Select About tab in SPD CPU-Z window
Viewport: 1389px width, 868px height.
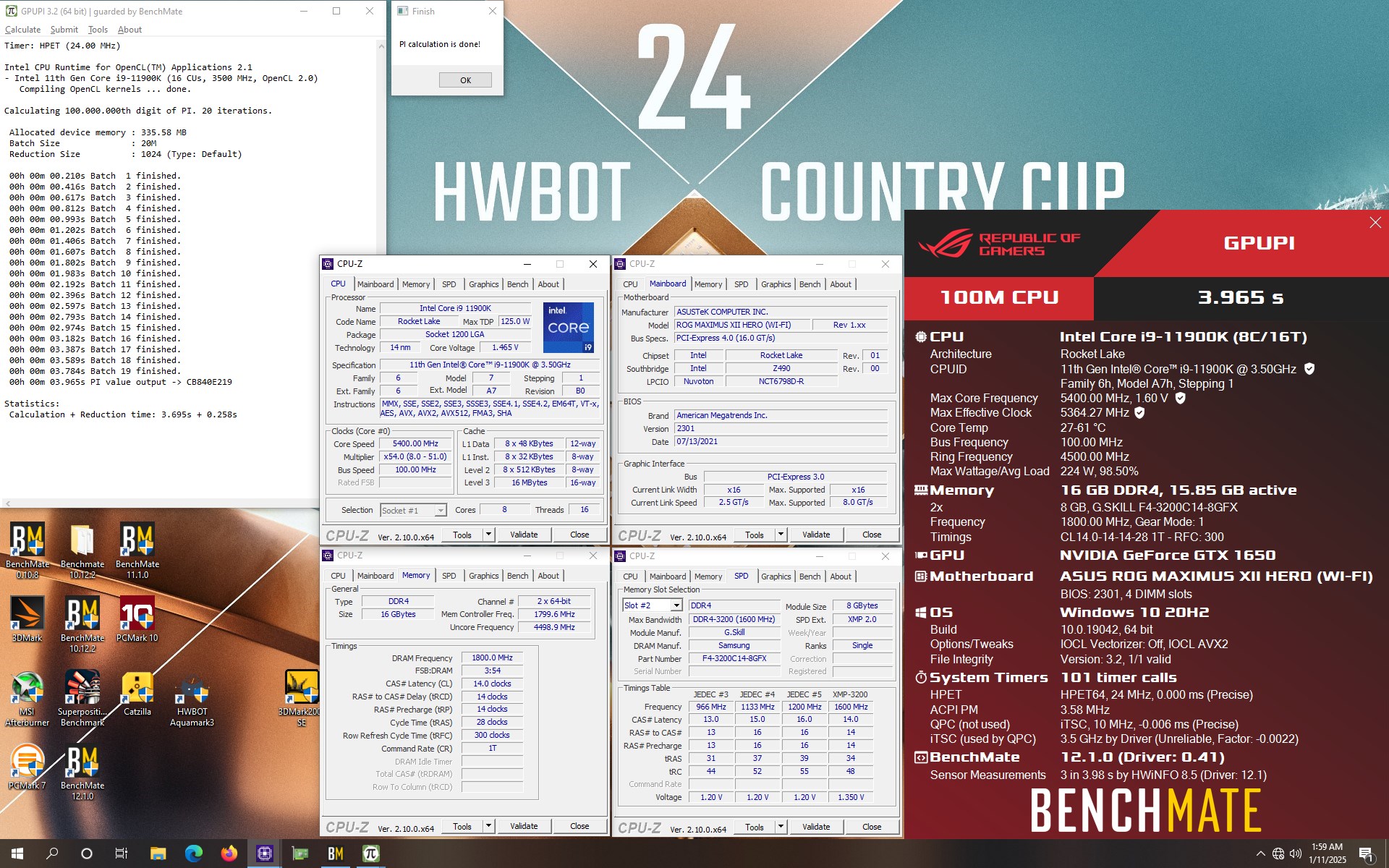click(x=840, y=576)
